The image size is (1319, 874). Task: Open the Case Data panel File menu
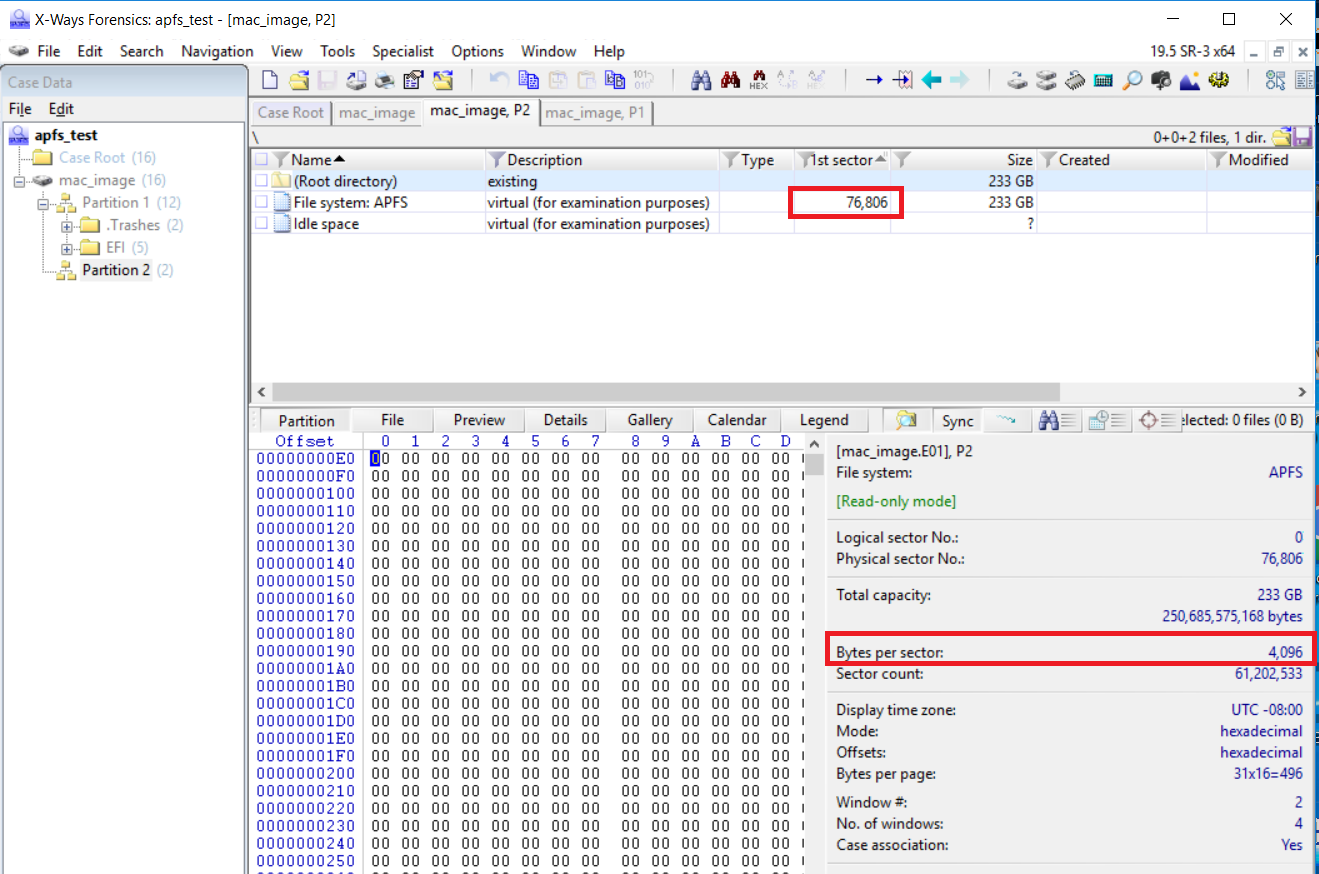[x=20, y=109]
